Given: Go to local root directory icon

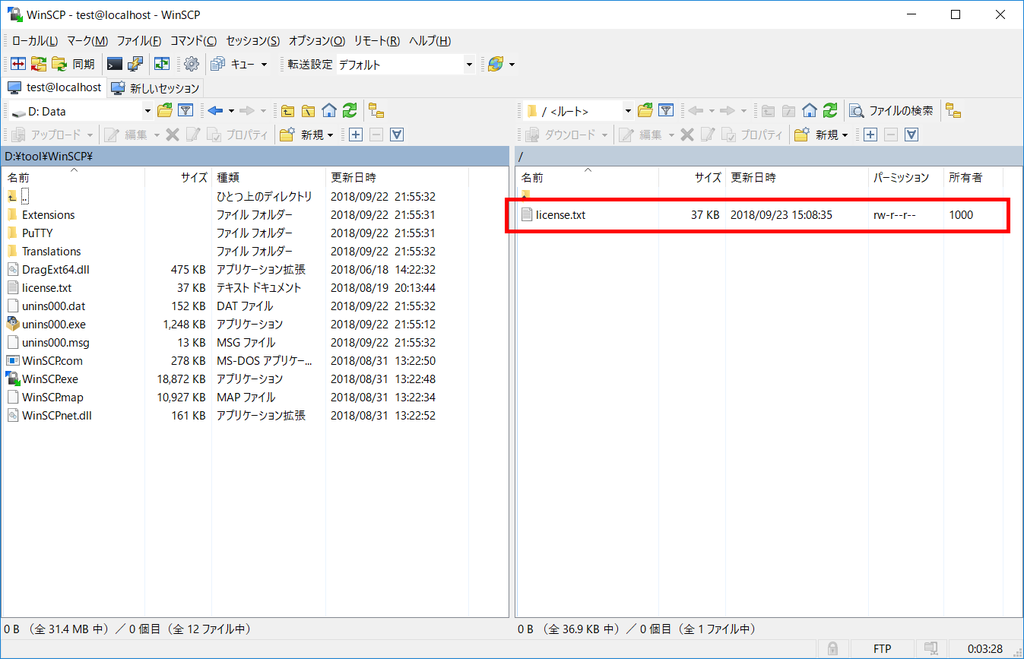Looking at the screenshot, I should (308, 111).
